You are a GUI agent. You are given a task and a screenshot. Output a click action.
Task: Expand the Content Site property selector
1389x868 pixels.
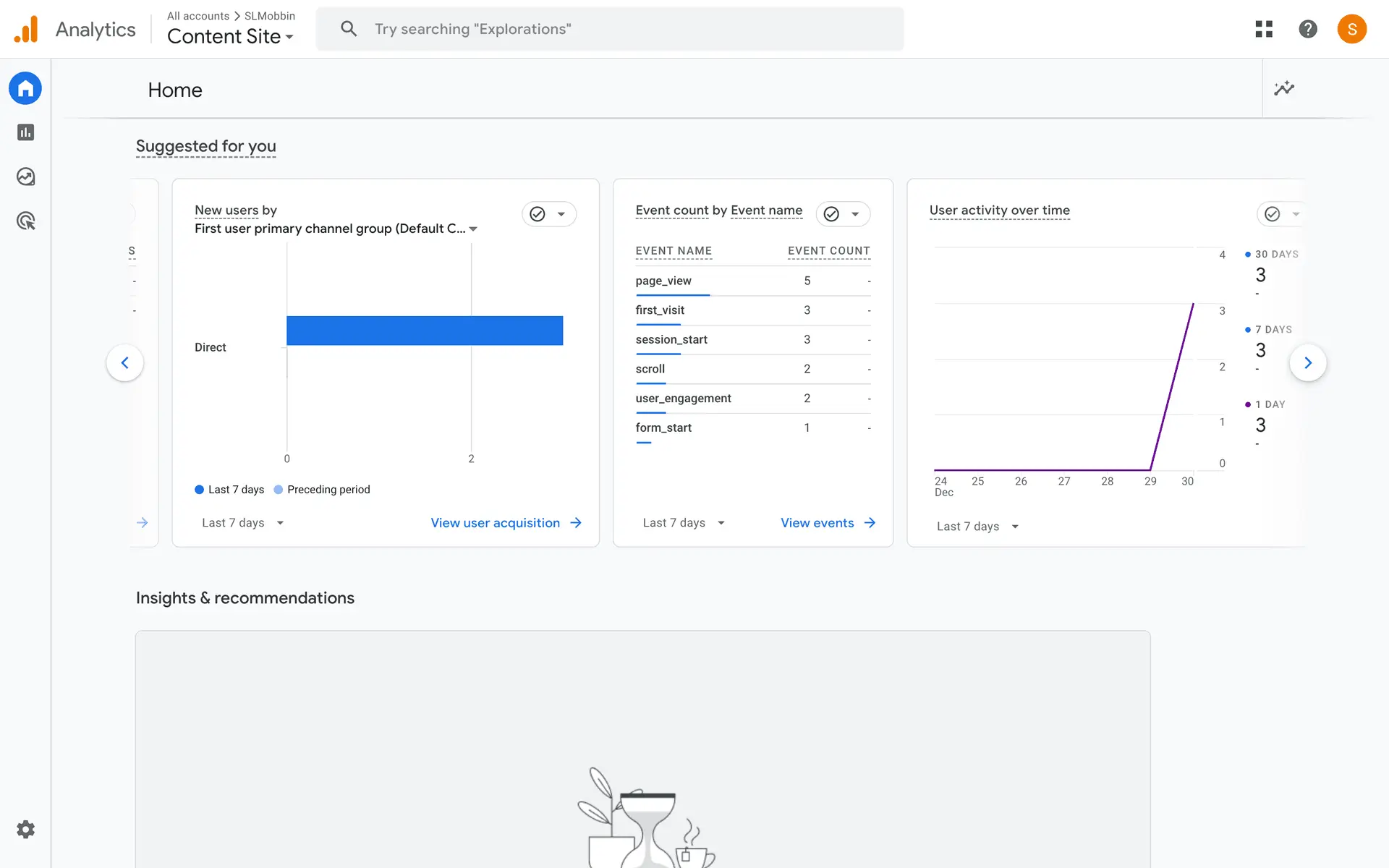tap(230, 36)
